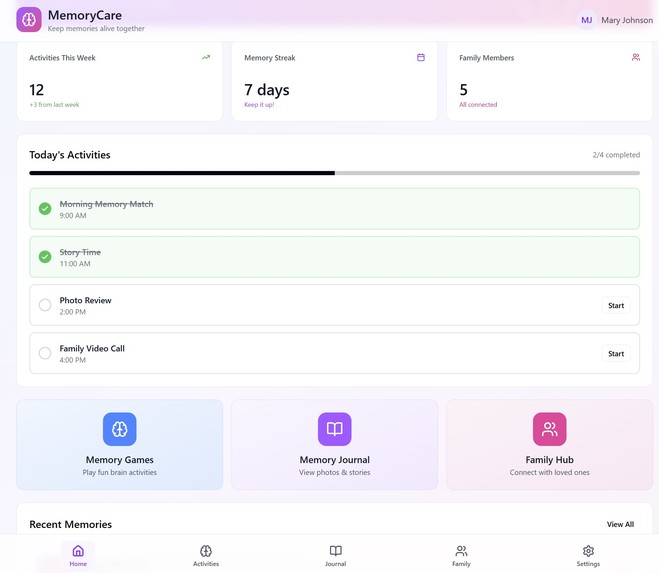Open the Memory Journal card title
Screen dimensions: 659x573
click(335, 459)
